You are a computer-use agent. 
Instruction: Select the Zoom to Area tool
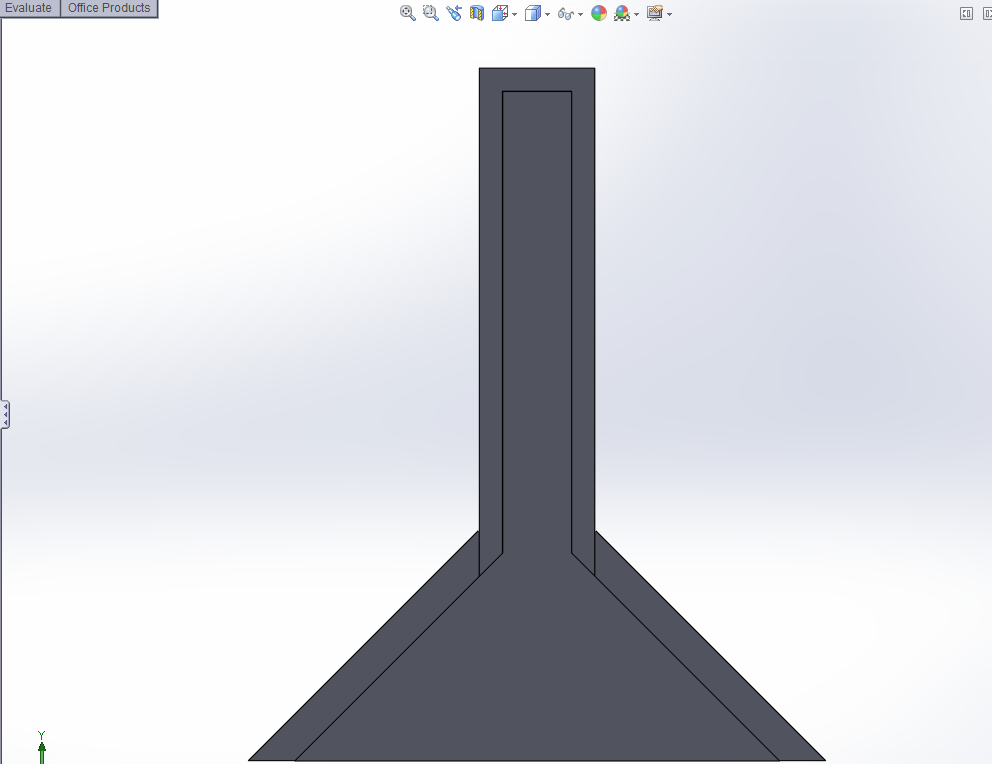click(431, 13)
